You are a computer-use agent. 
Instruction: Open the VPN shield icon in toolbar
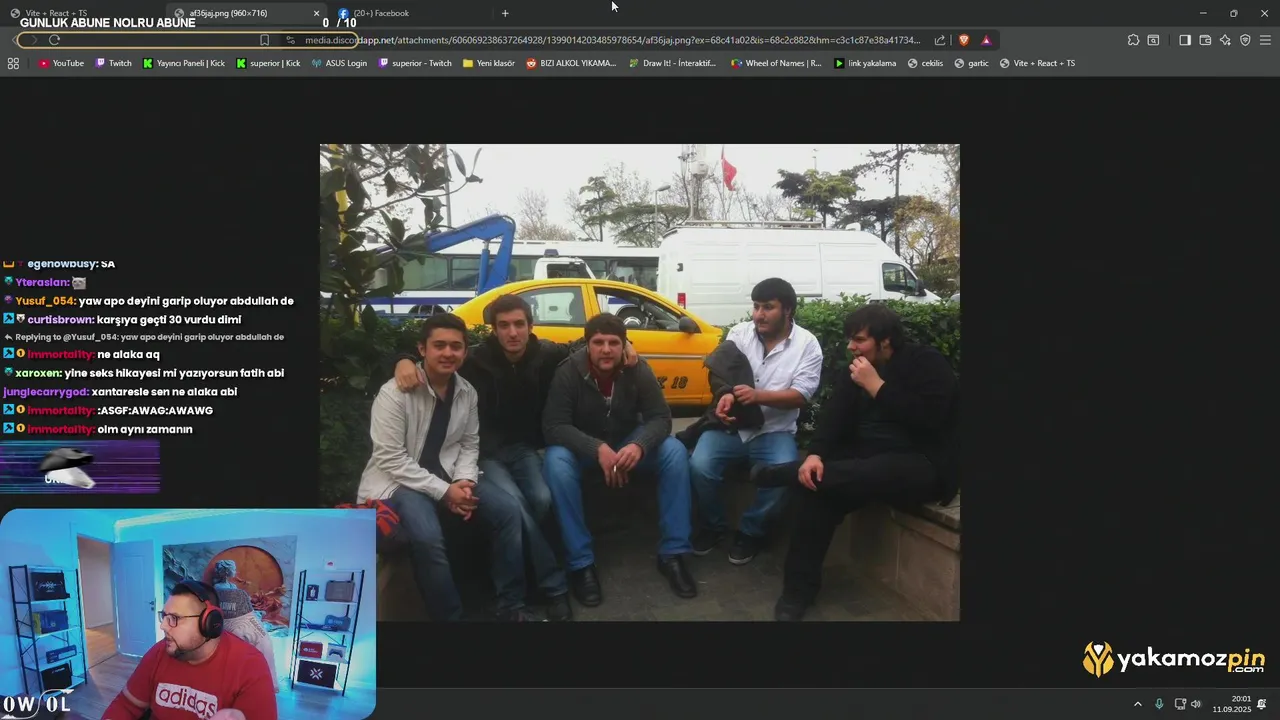[1245, 40]
